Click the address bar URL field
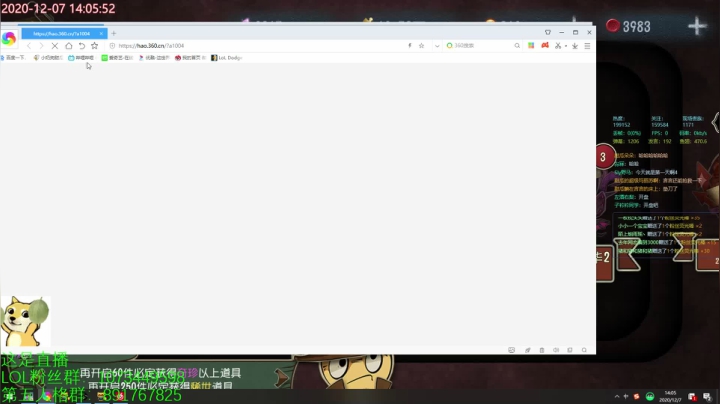This screenshot has width=720, height=404. [x=259, y=46]
